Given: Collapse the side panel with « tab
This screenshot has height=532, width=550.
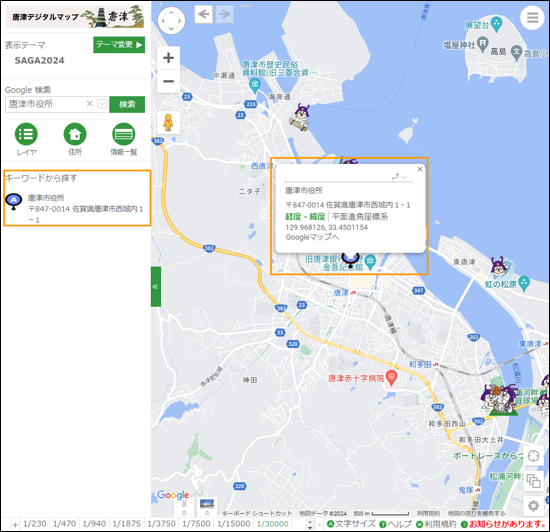Looking at the screenshot, I should [x=156, y=287].
